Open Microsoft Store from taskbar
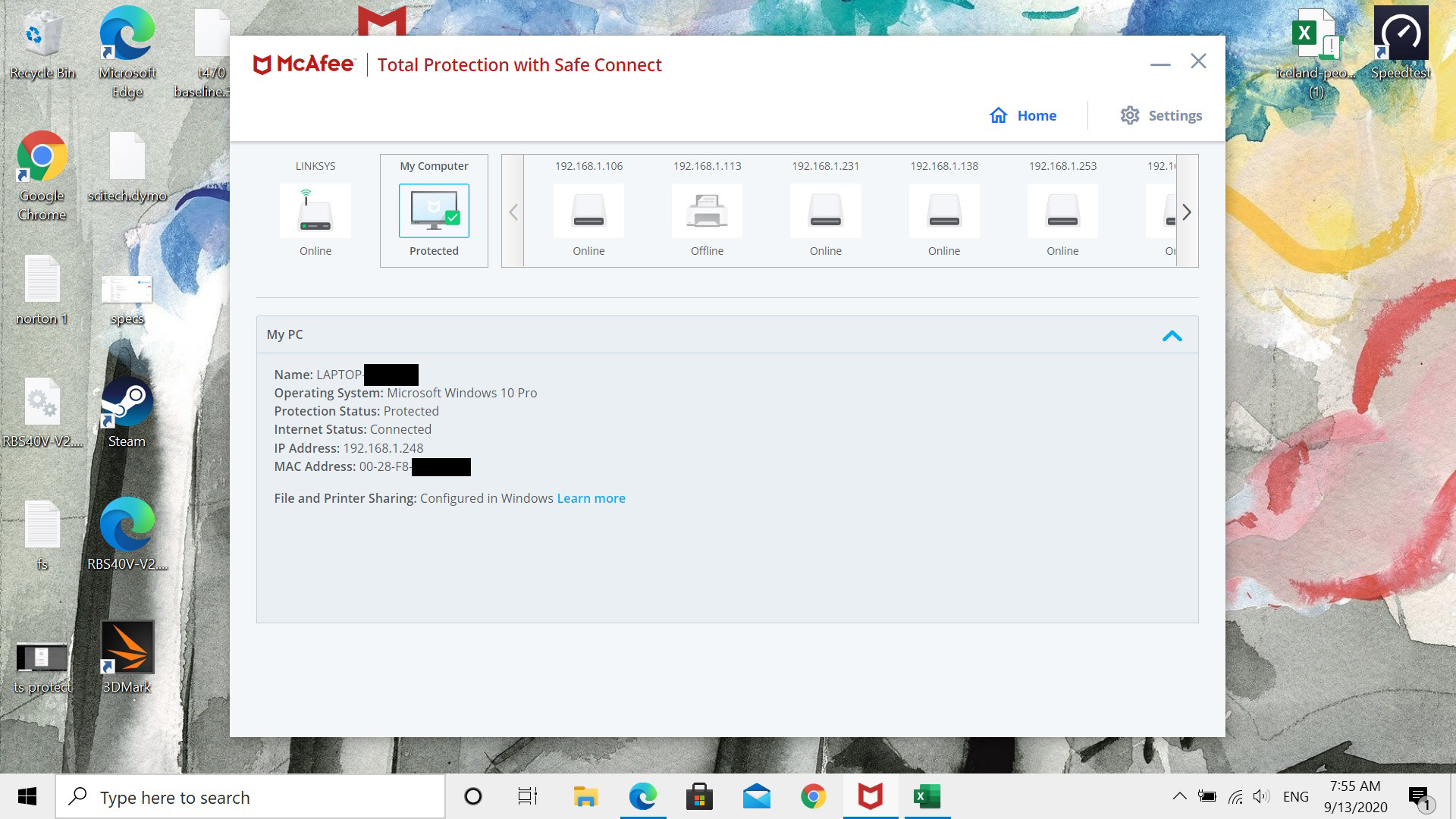1456x819 pixels. [699, 796]
